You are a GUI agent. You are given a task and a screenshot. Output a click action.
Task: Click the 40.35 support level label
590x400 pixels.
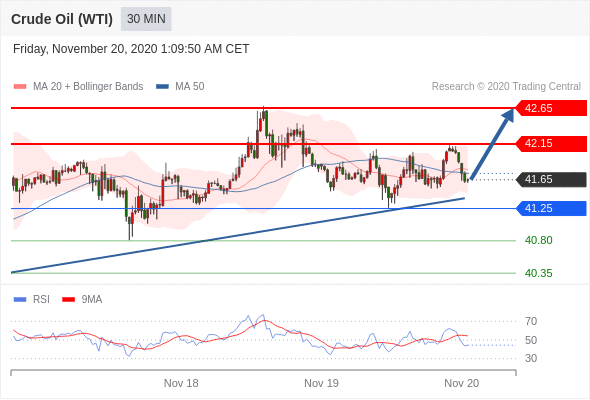coord(538,273)
